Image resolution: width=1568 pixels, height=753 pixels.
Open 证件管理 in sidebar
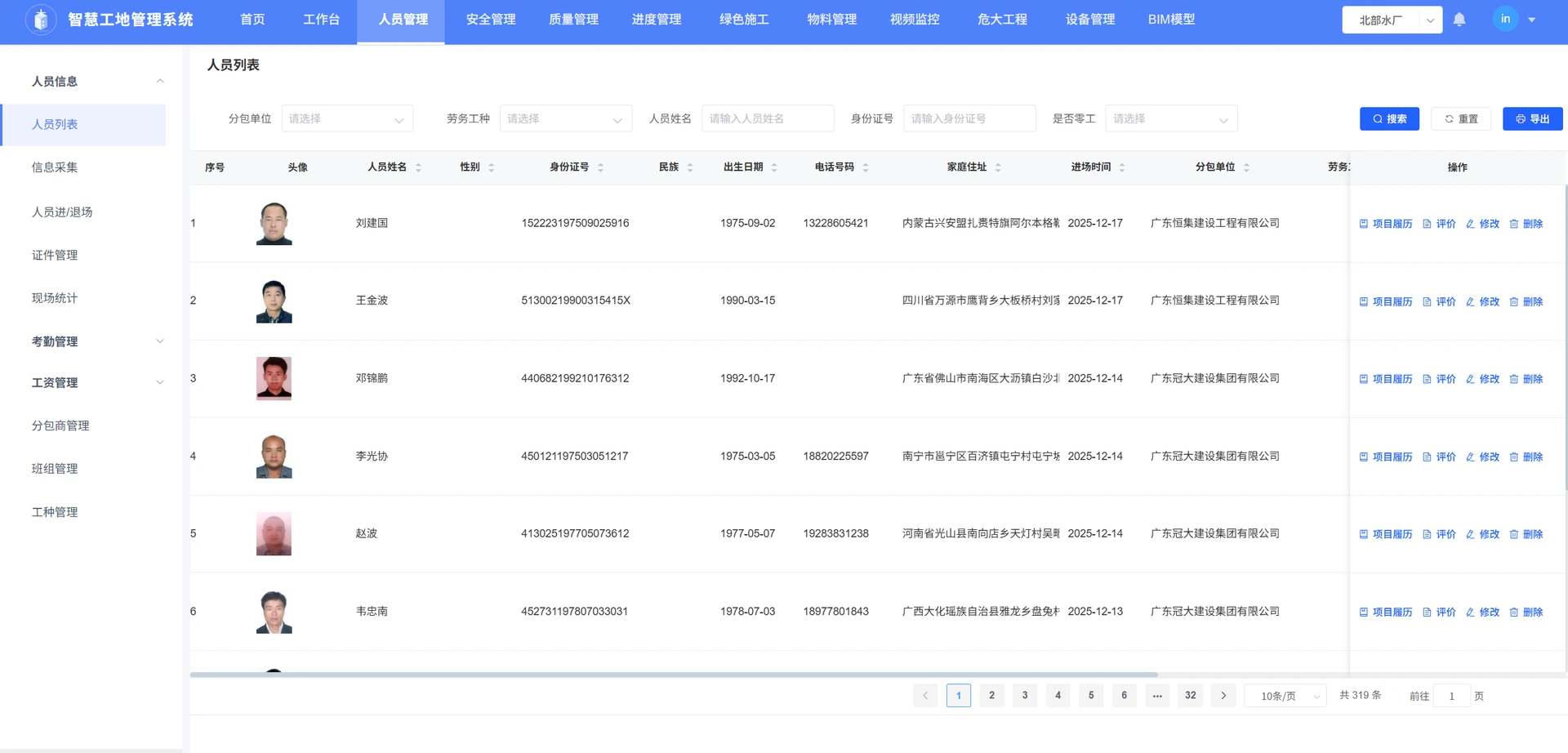click(x=55, y=255)
